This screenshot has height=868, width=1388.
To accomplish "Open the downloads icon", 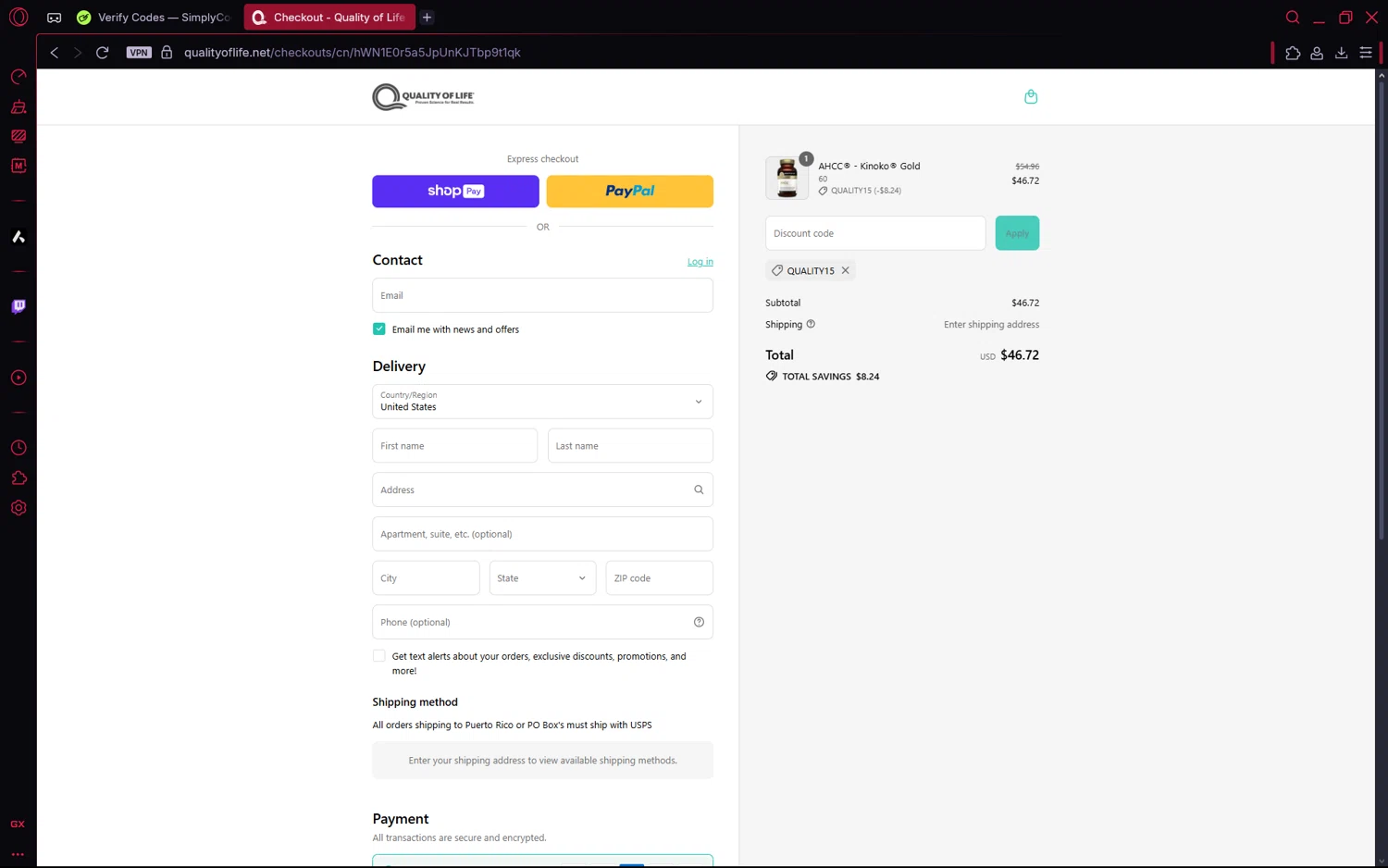I will point(1341,53).
